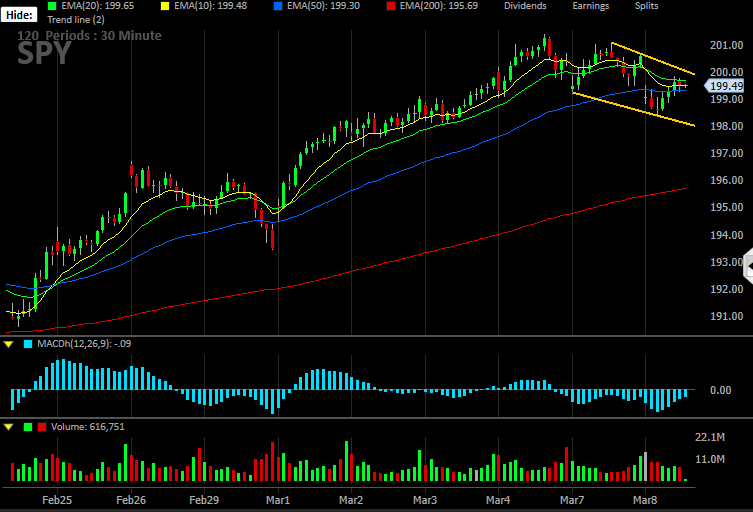Click the Feb26 date label
This screenshot has width=753, height=512.
click(131, 500)
